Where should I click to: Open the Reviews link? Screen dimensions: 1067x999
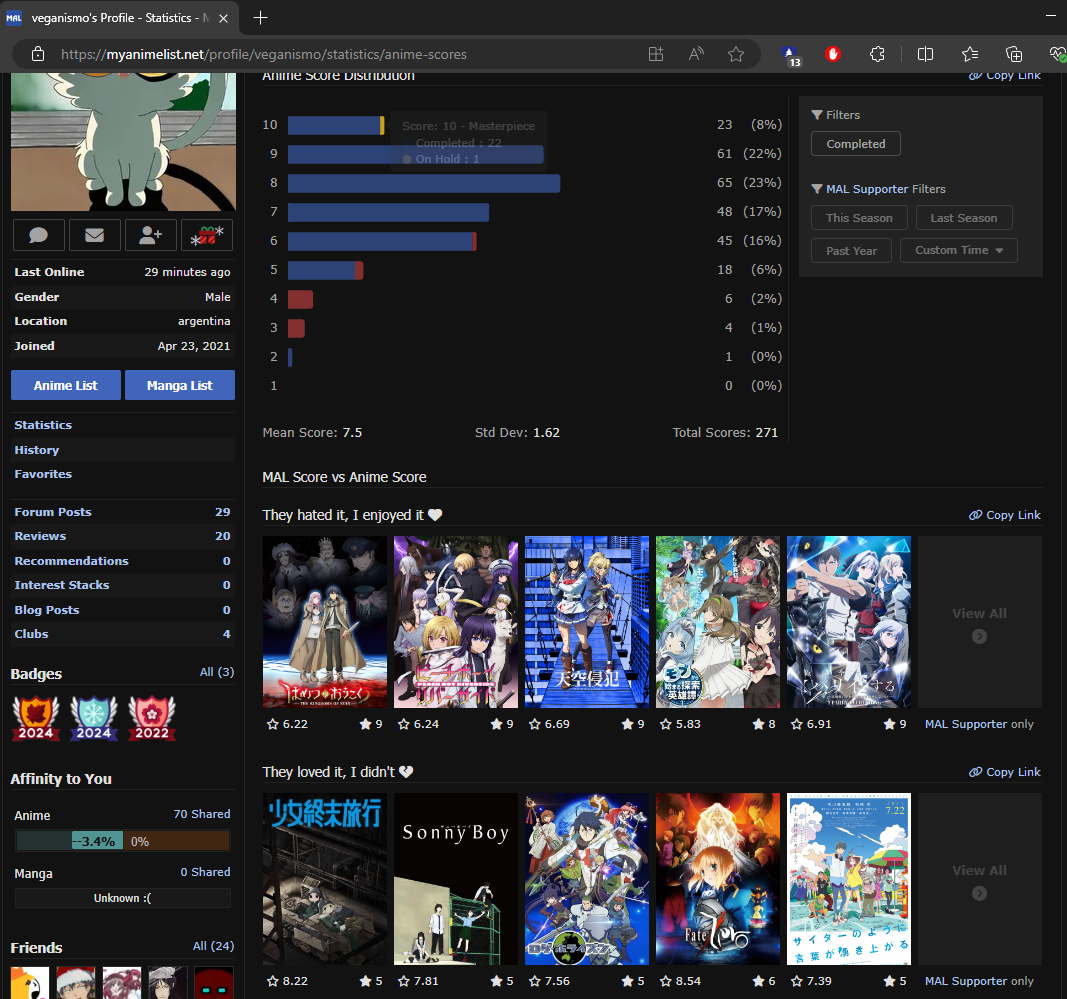click(40, 536)
